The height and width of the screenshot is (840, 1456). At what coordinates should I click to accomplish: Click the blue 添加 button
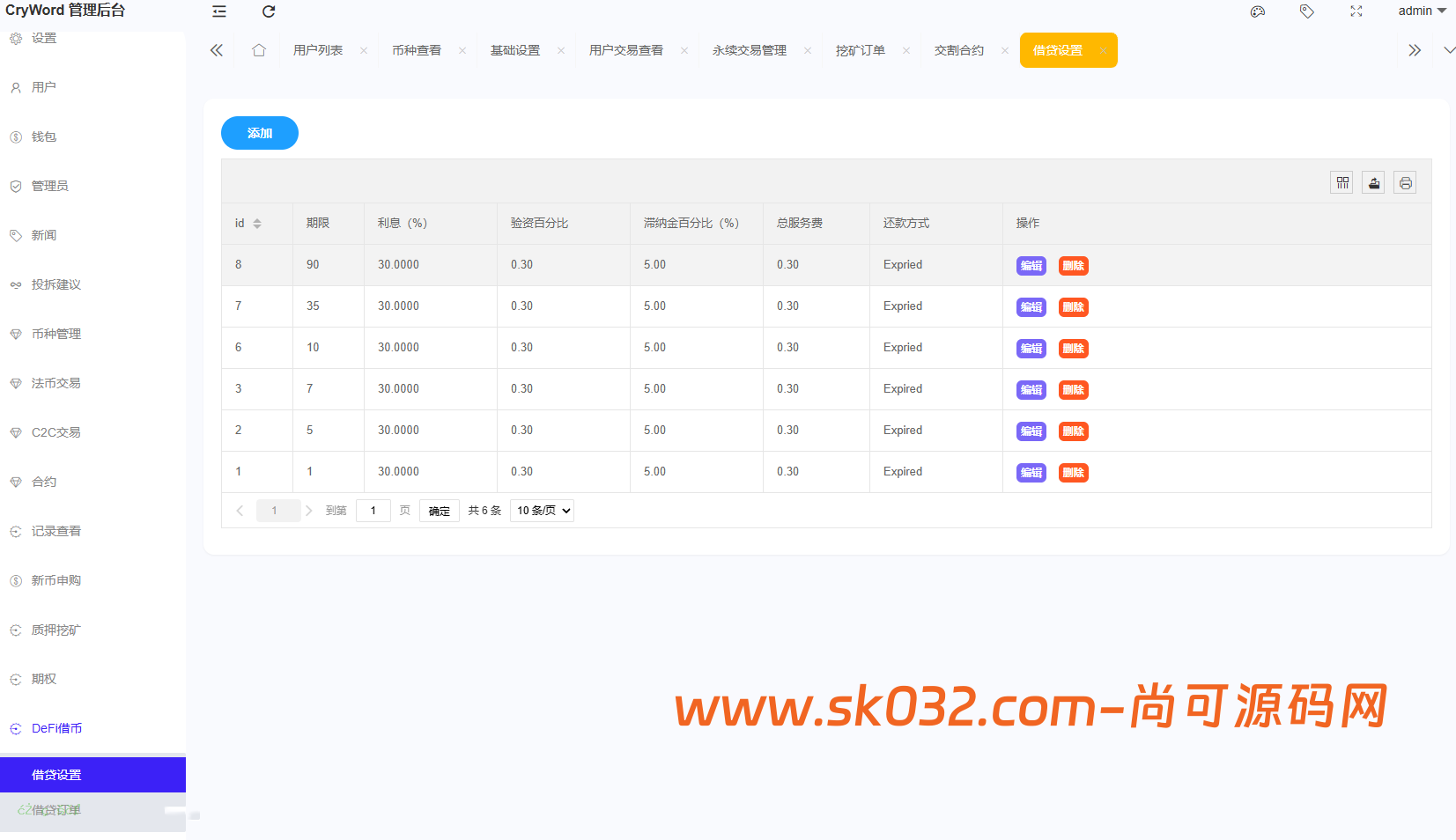(260, 133)
